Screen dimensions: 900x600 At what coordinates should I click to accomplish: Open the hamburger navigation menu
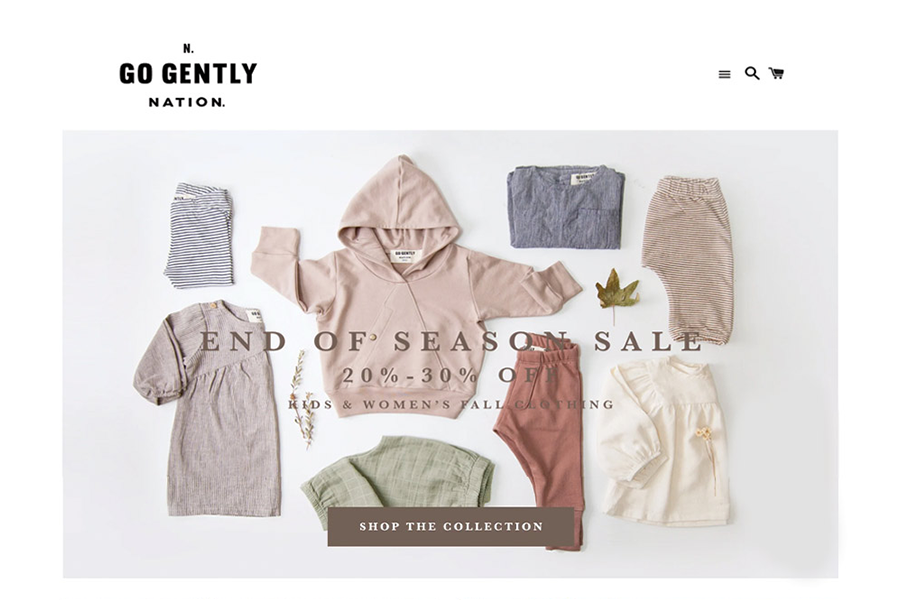(x=724, y=74)
